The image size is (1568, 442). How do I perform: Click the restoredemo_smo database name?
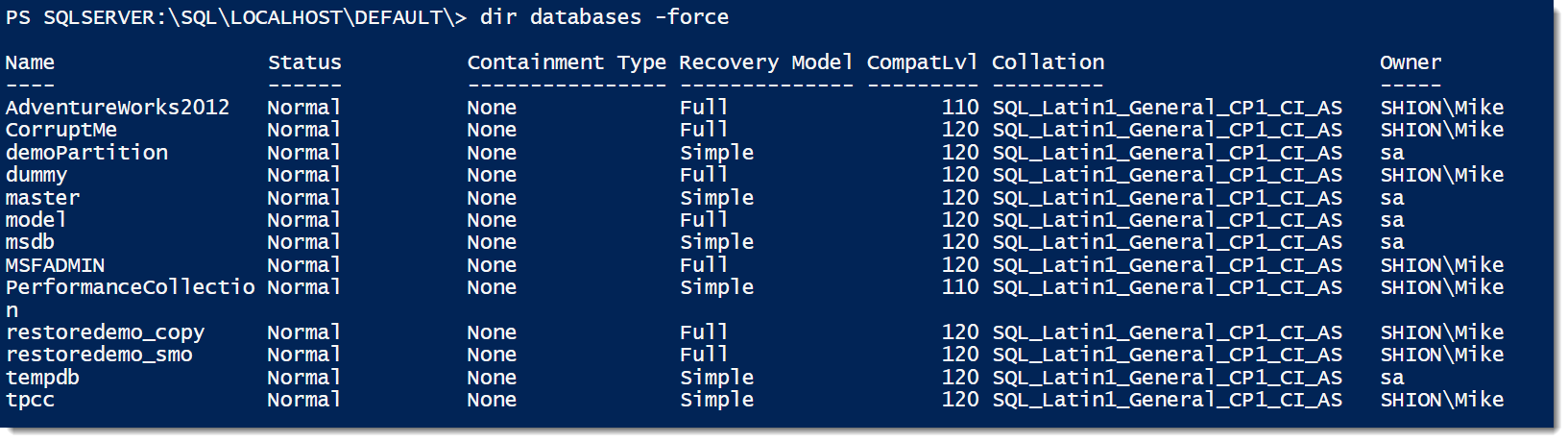tap(99, 355)
